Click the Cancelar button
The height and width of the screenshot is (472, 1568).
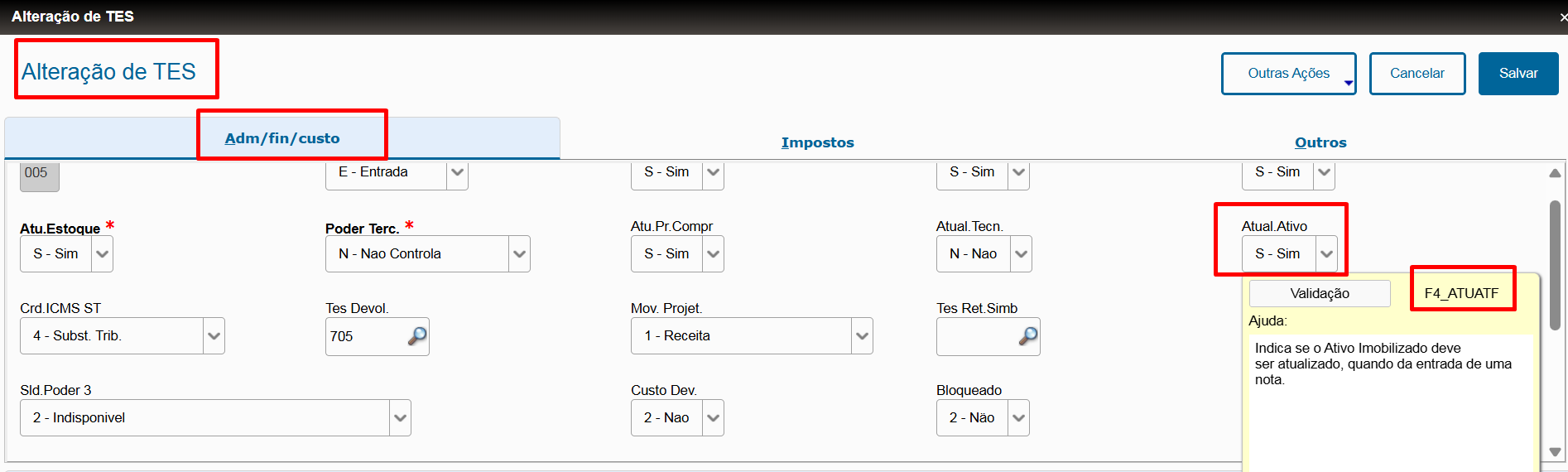pyautogui.click(x=1417, y=74)
